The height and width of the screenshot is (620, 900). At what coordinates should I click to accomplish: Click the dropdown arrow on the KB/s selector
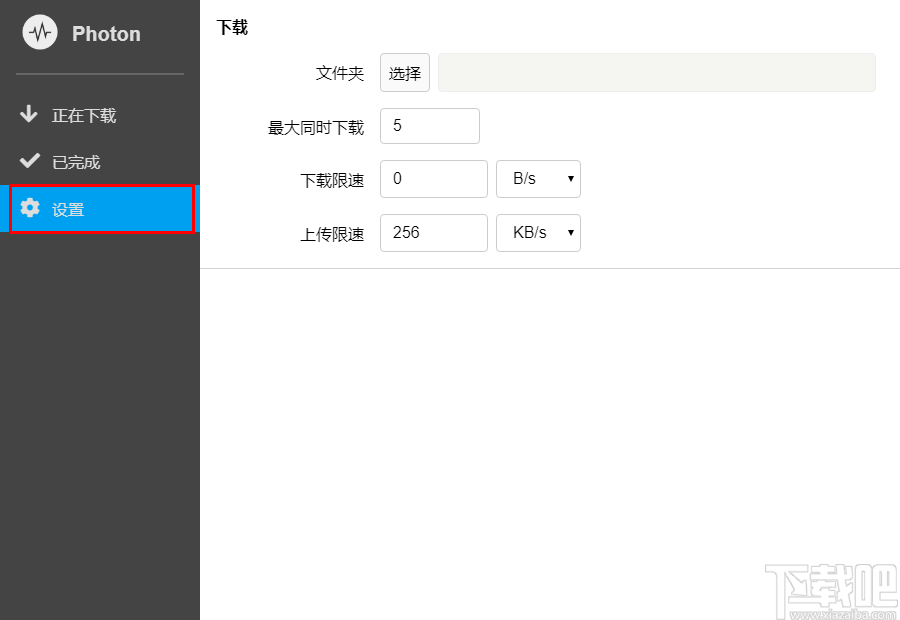pyautogui.click(x=570, y=232)
